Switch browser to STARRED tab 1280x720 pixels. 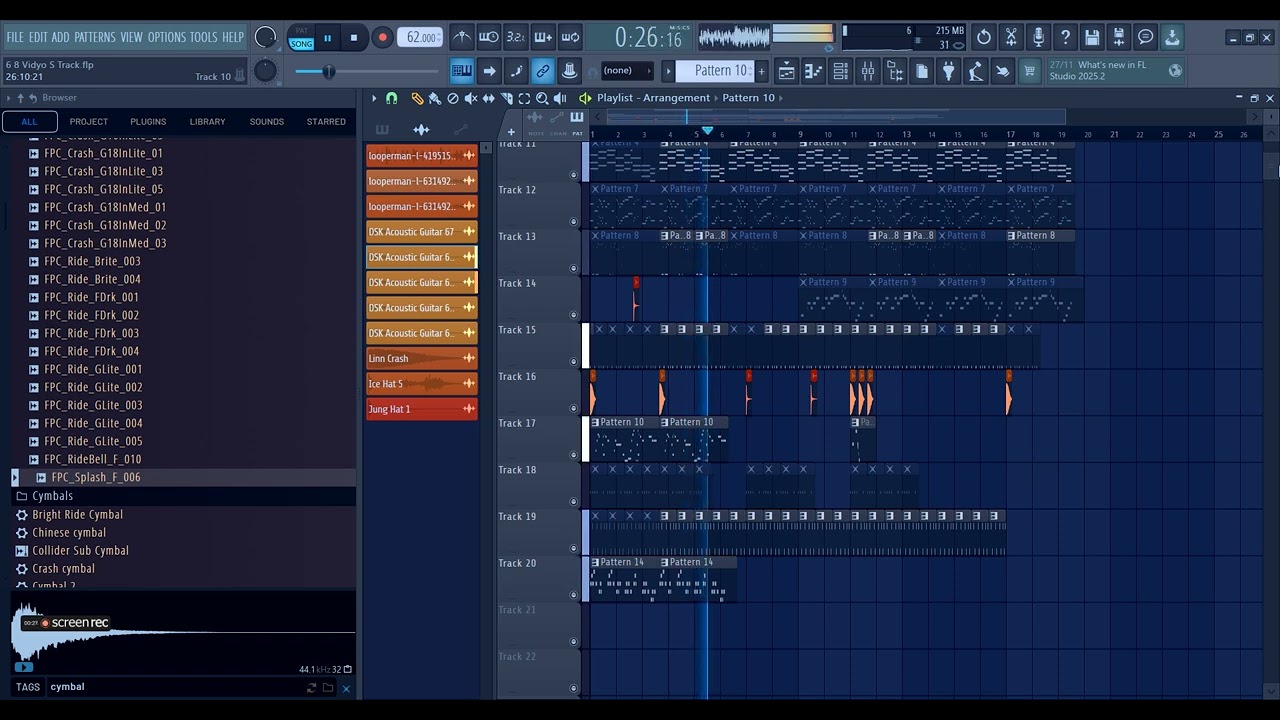click(x=326, y=122)
